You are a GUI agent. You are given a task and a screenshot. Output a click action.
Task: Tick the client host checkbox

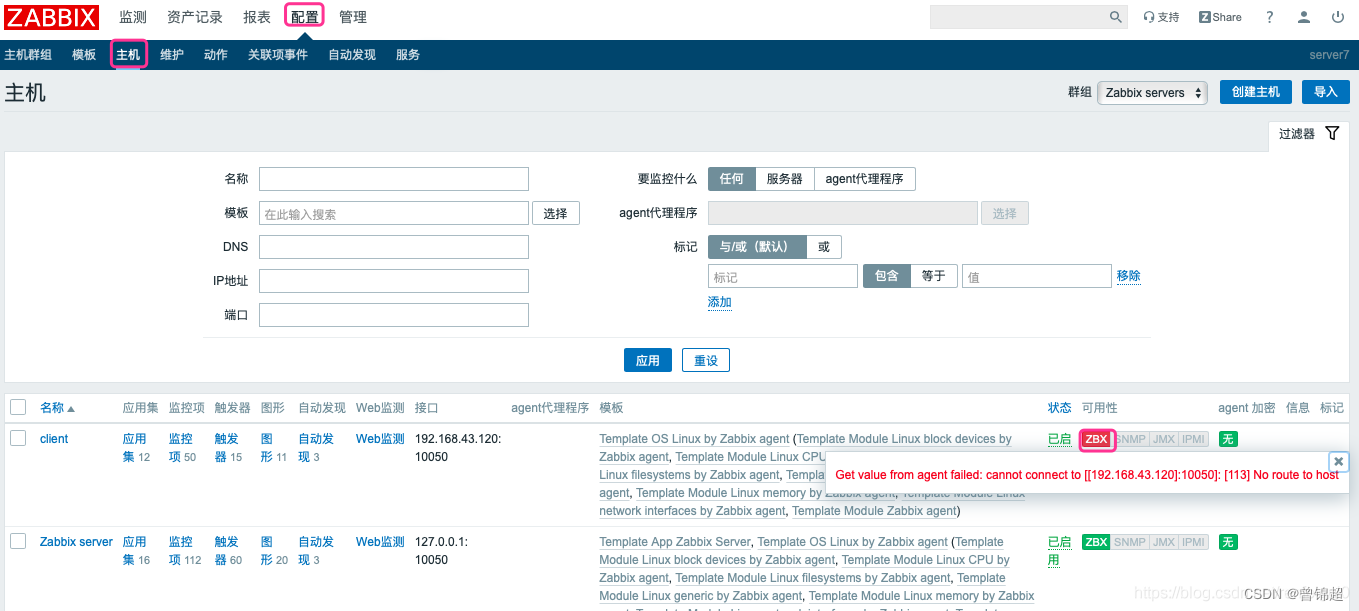pos(18,438)
